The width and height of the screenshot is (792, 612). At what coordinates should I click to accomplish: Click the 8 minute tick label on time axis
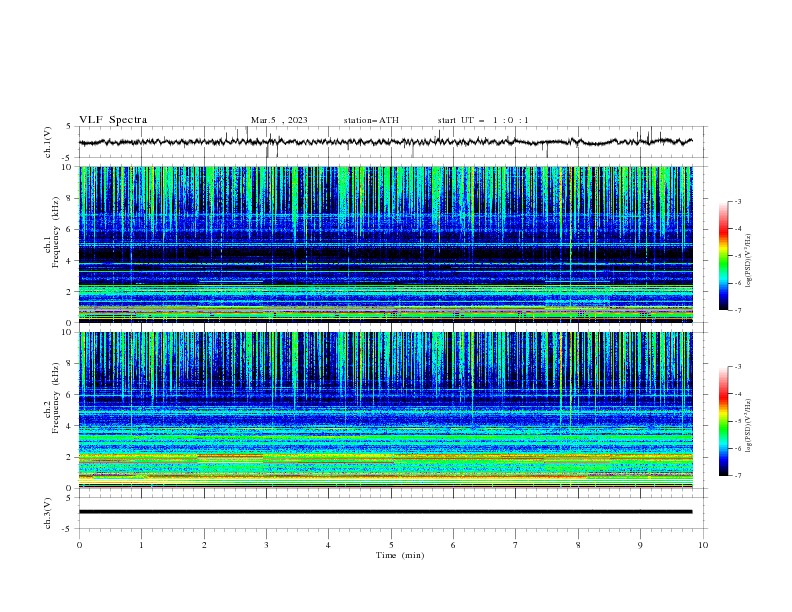(x=578, y=545)
